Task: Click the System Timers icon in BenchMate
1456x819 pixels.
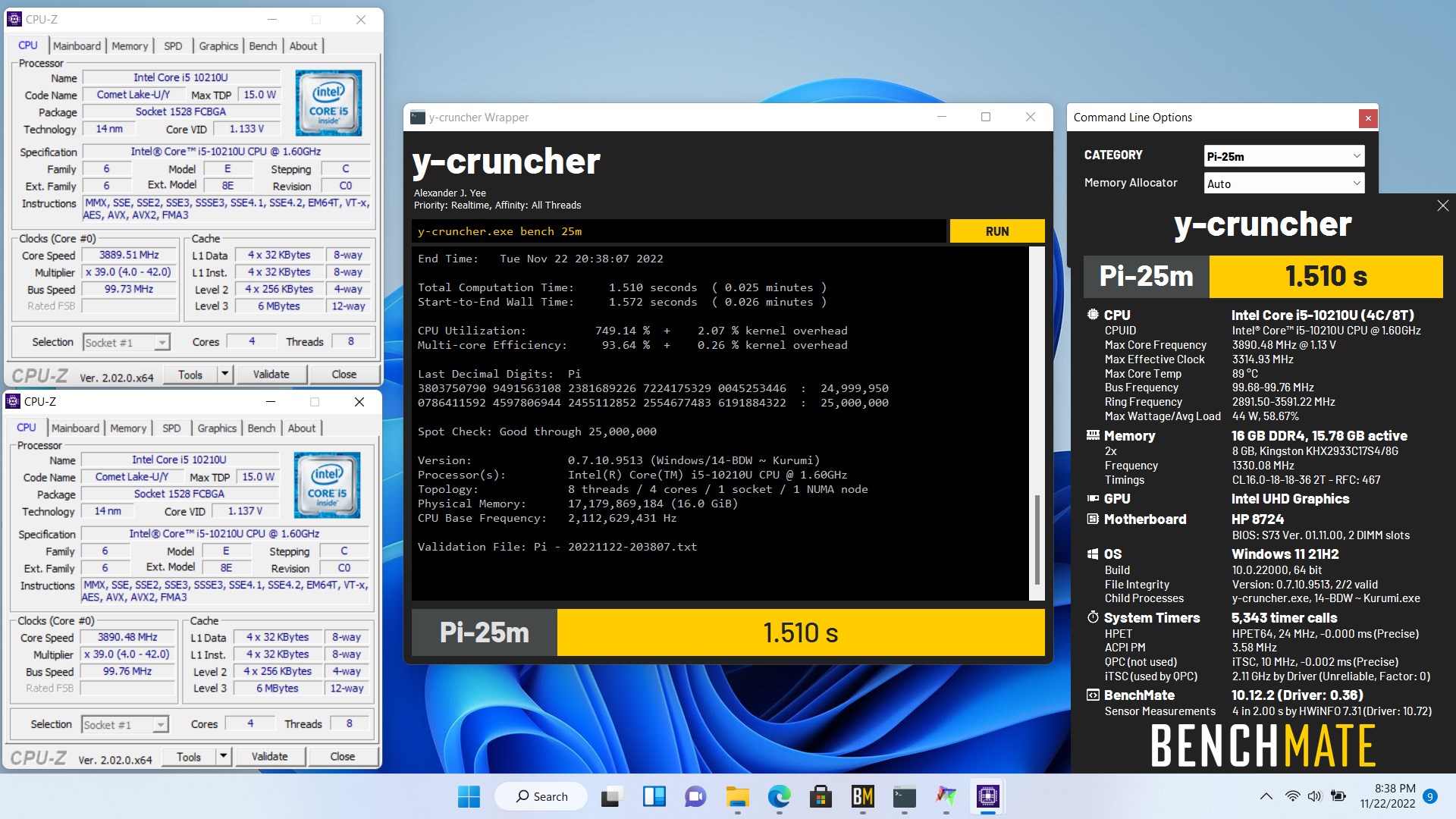Action: point(1093,617)
